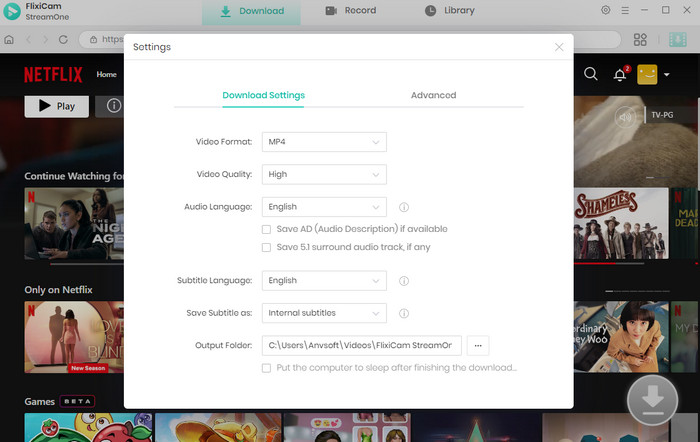The width and height of the screenshot is (700, 442).
Task: Switch to the Download tab
Action: click(x=252, y=11)
